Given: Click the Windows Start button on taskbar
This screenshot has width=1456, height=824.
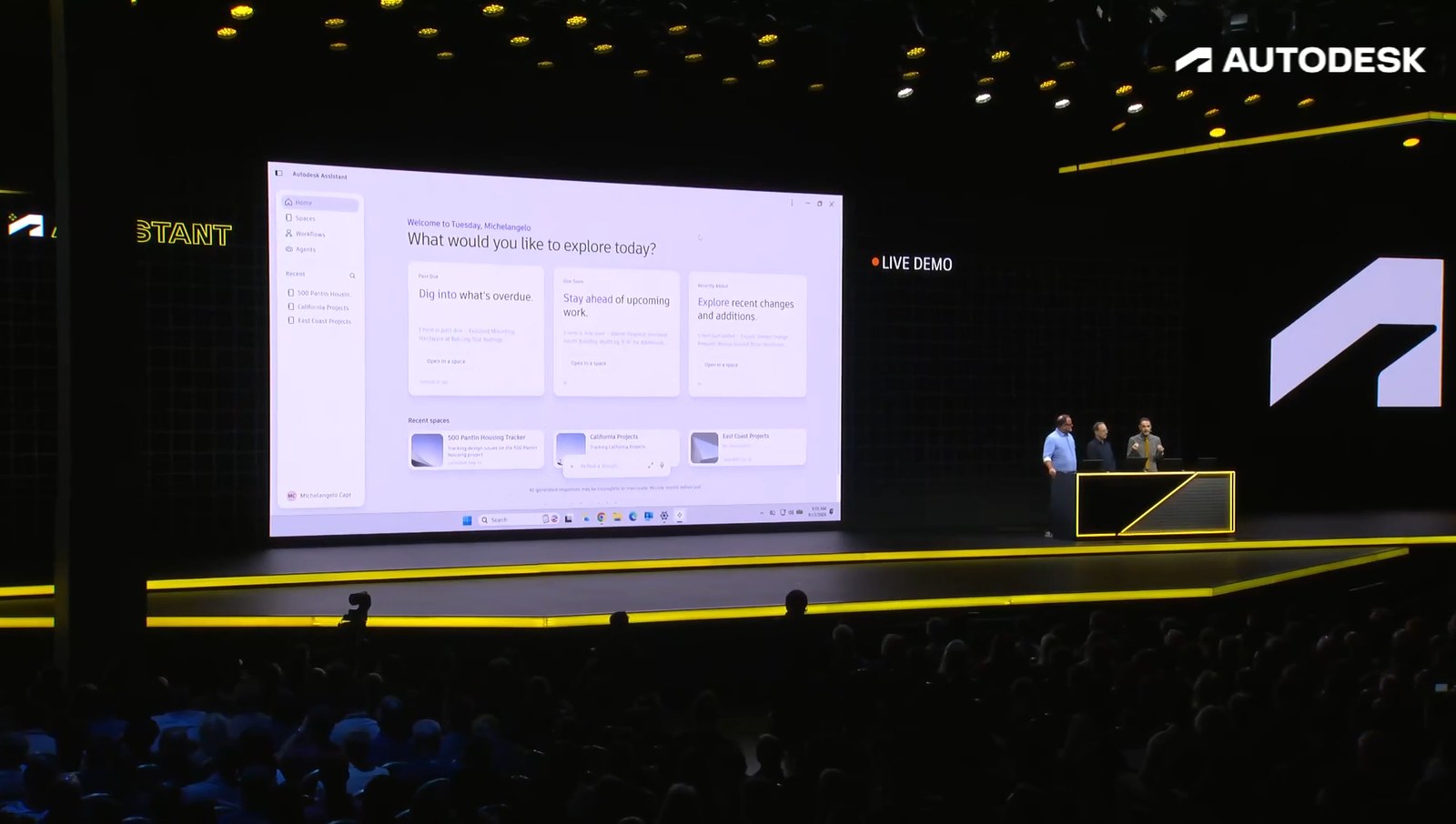Looking at the screenshot, I should point(467,520).
